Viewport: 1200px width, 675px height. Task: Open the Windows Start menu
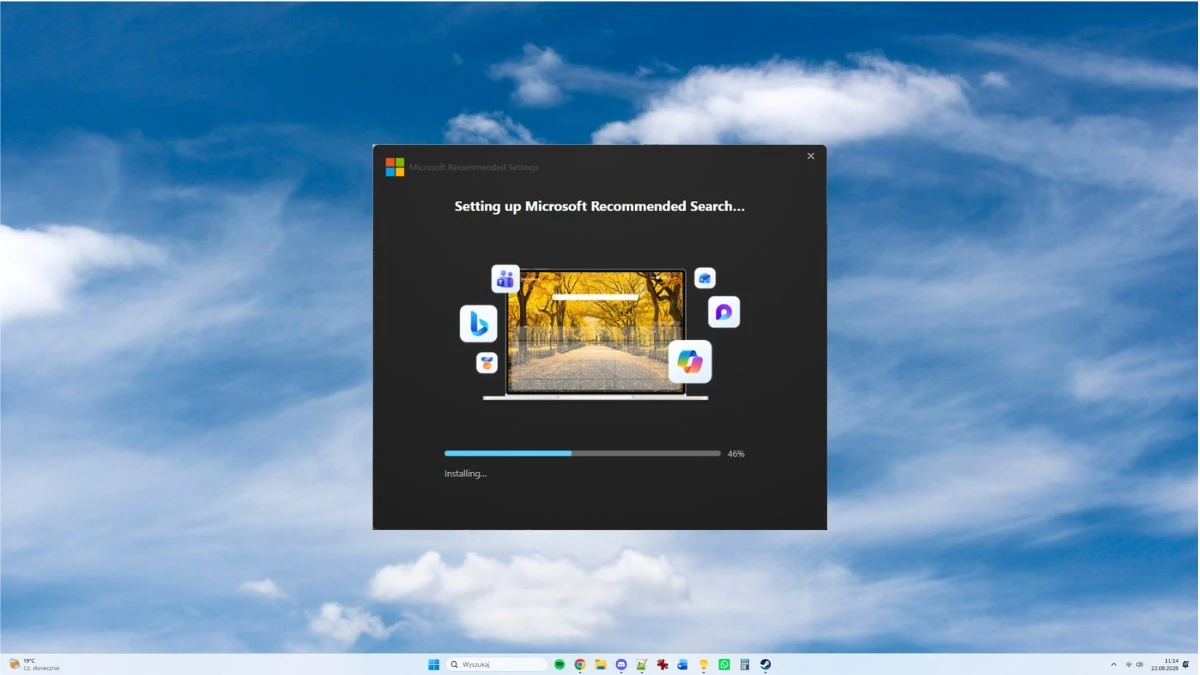[434, 664]
